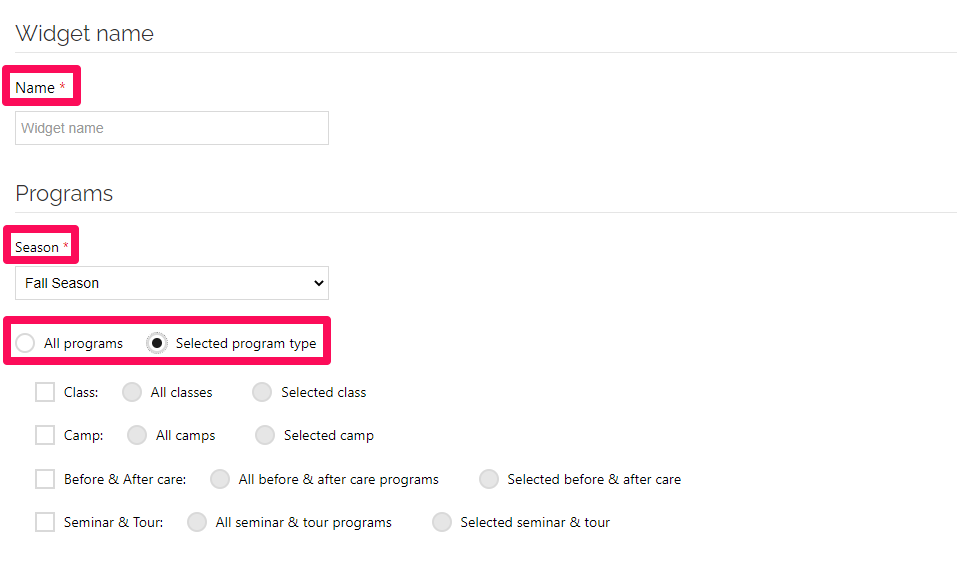Choose the All classes radio button
Screen dimensions: 970x573
click(132, 392)
